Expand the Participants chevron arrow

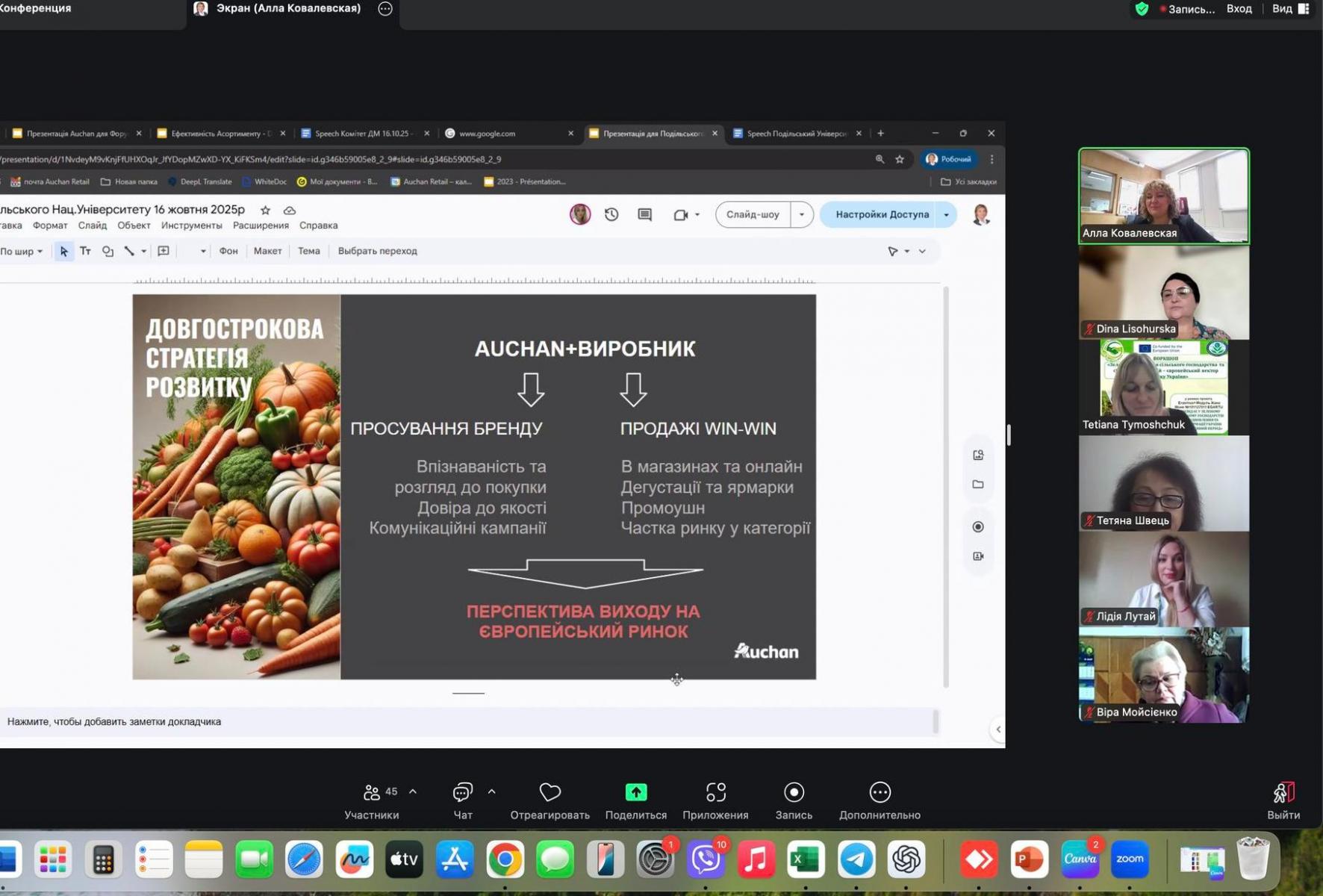(413, 791)
